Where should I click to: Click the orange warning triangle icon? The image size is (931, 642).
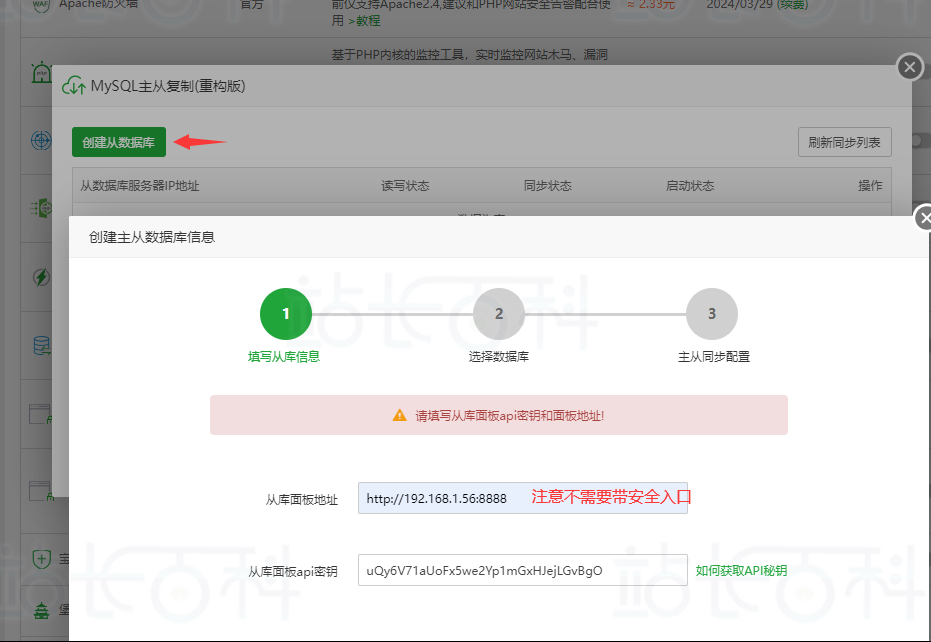400,415
